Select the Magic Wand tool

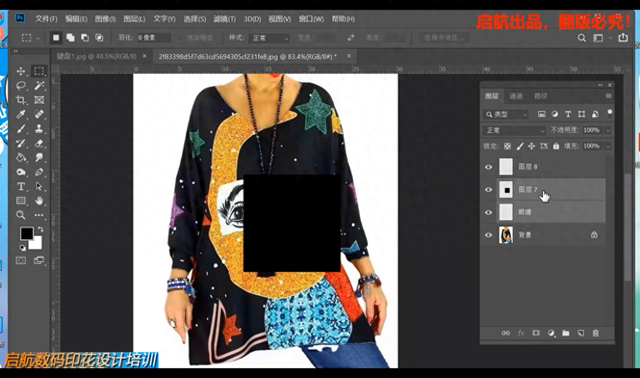pyautogui.click(x=39, y=86)
